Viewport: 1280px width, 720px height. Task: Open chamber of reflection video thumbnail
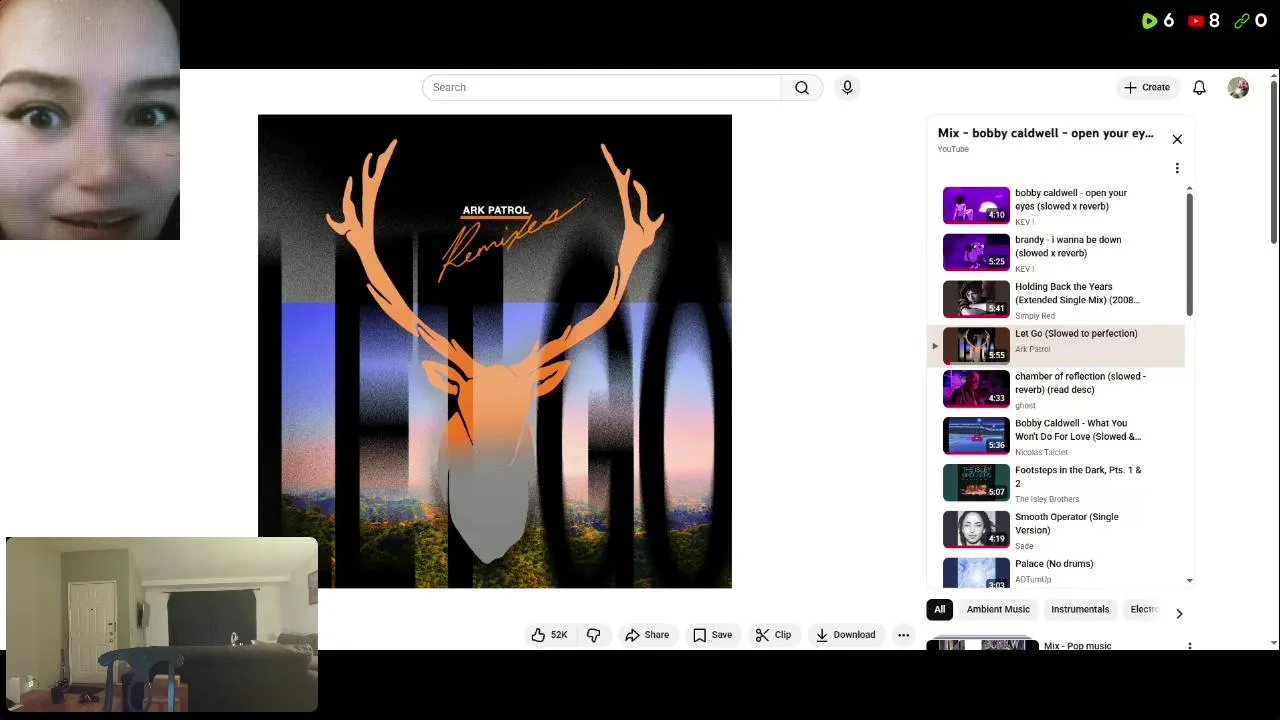tap(976, 389)
